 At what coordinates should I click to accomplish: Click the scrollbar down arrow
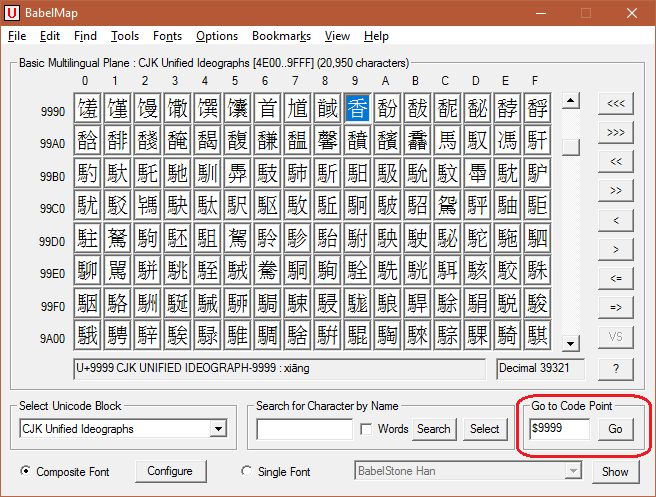point(570,343)
